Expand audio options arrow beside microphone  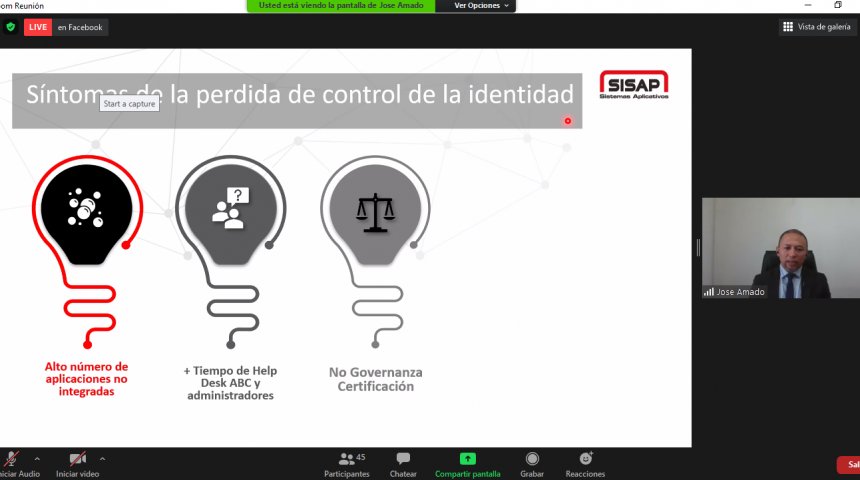37,459
